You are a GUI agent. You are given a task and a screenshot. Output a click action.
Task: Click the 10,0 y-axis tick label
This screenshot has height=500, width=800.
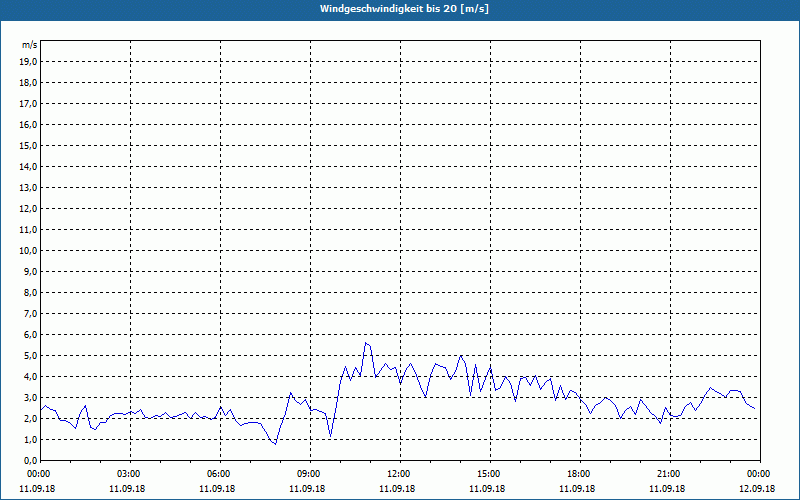pyautogui.click(x=29, y=250)
